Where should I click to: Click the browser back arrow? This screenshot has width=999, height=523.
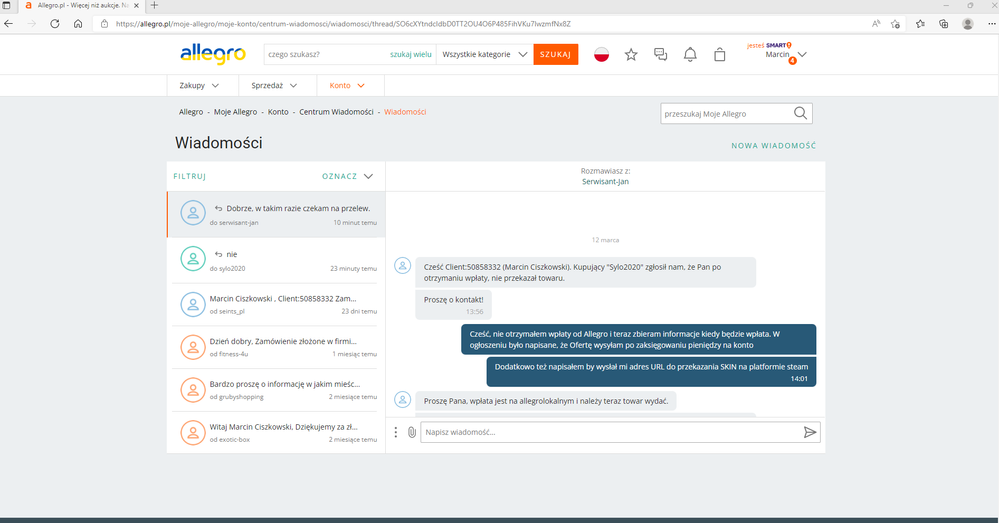[x=8, y=24]
